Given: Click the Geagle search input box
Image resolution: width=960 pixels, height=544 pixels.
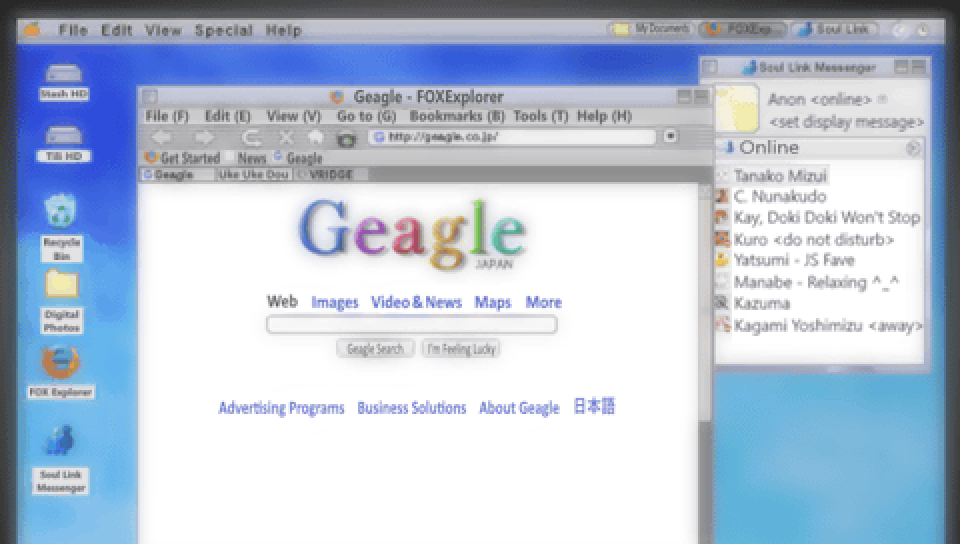Looking at the screenshot, I should (x=411, y=324).
